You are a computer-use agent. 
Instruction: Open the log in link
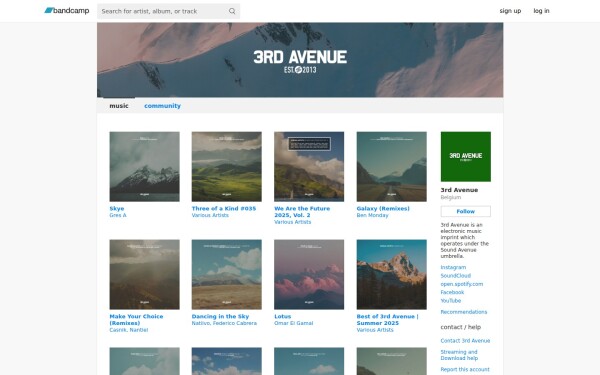[541, 11]
